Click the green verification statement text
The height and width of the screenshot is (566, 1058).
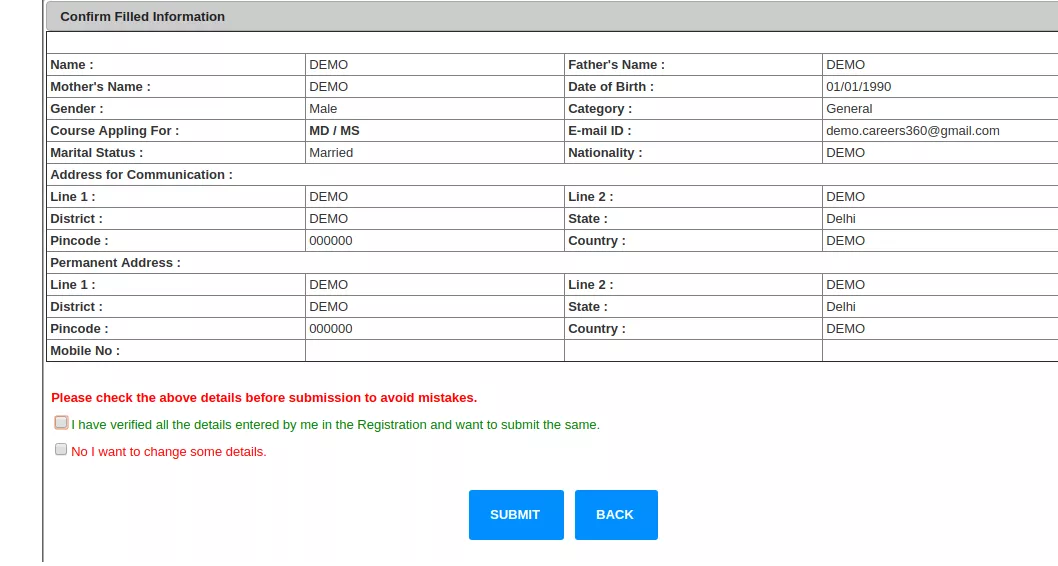coord(335,425)
